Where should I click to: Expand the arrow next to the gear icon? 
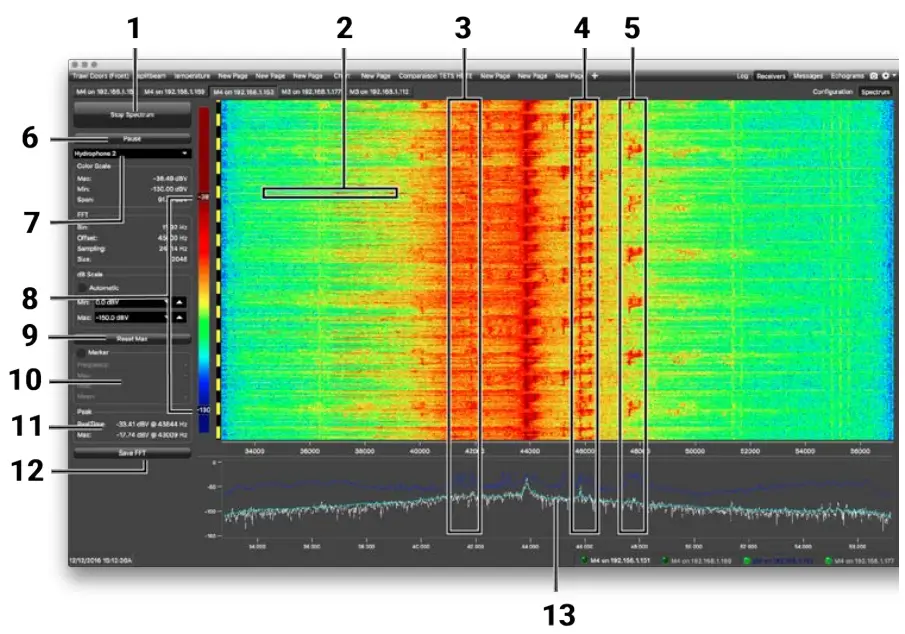coord(894,76)
